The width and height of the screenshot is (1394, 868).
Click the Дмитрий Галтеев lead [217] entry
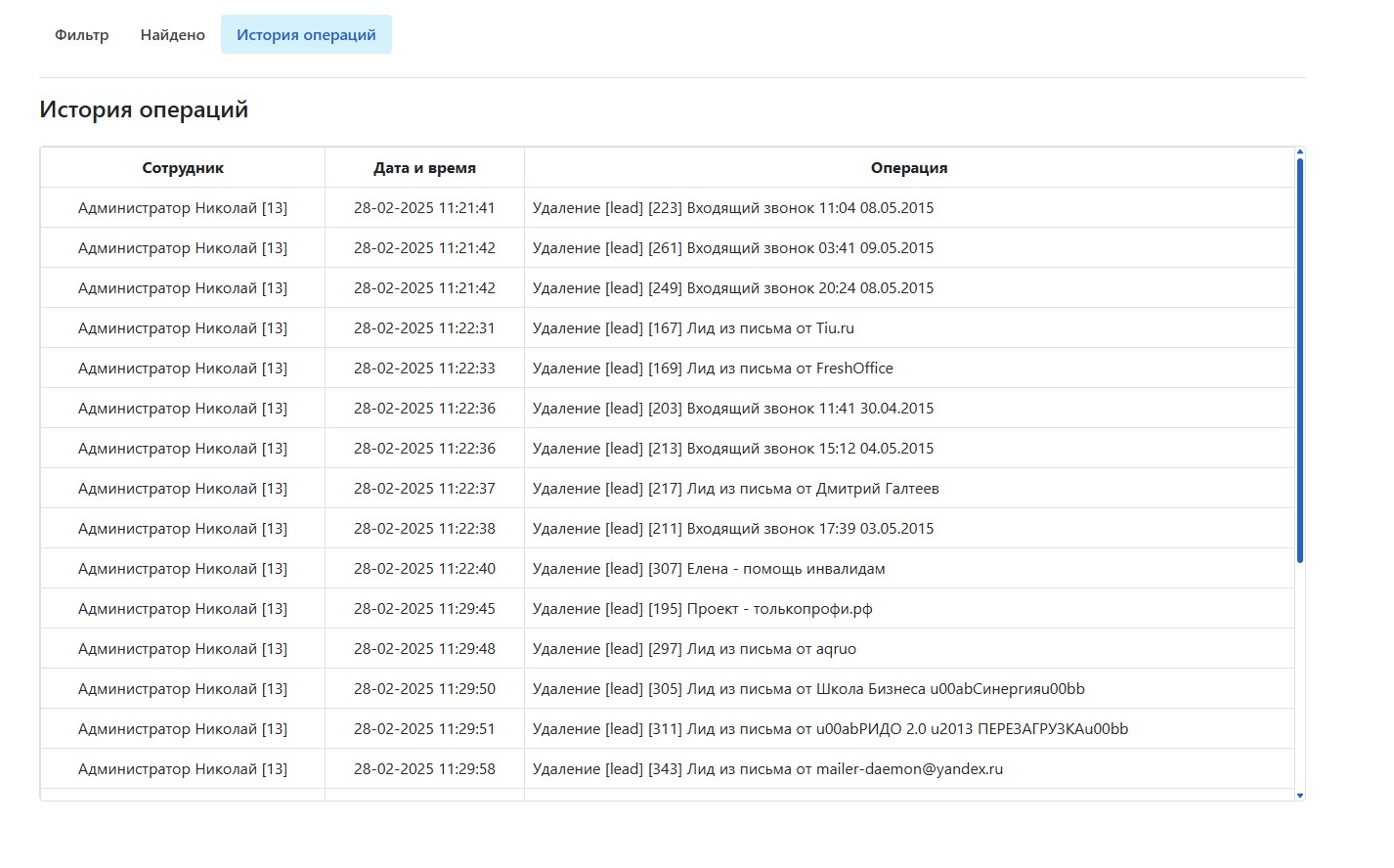(x=735, y=489)
